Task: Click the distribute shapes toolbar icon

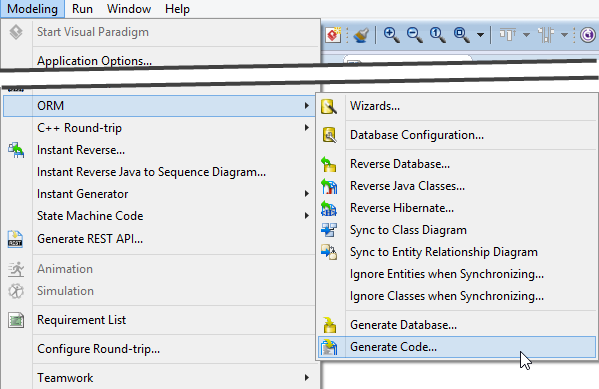Action: [x=546, y=35]
